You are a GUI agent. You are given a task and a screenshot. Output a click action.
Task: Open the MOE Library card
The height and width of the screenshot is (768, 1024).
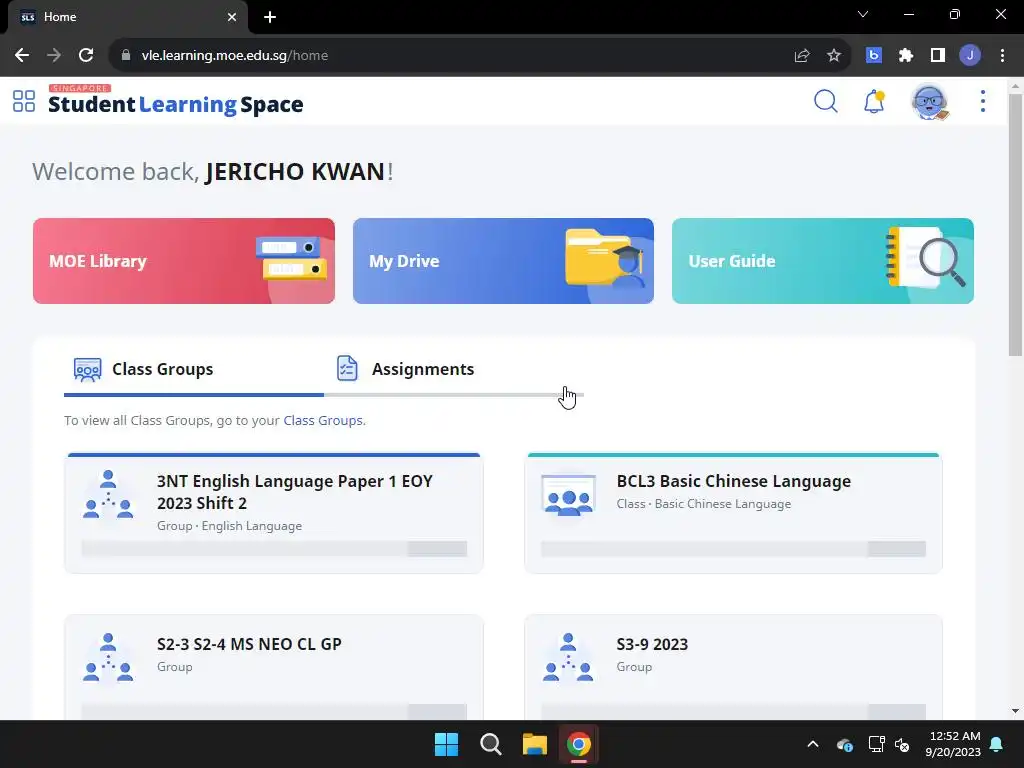point(184,261)
